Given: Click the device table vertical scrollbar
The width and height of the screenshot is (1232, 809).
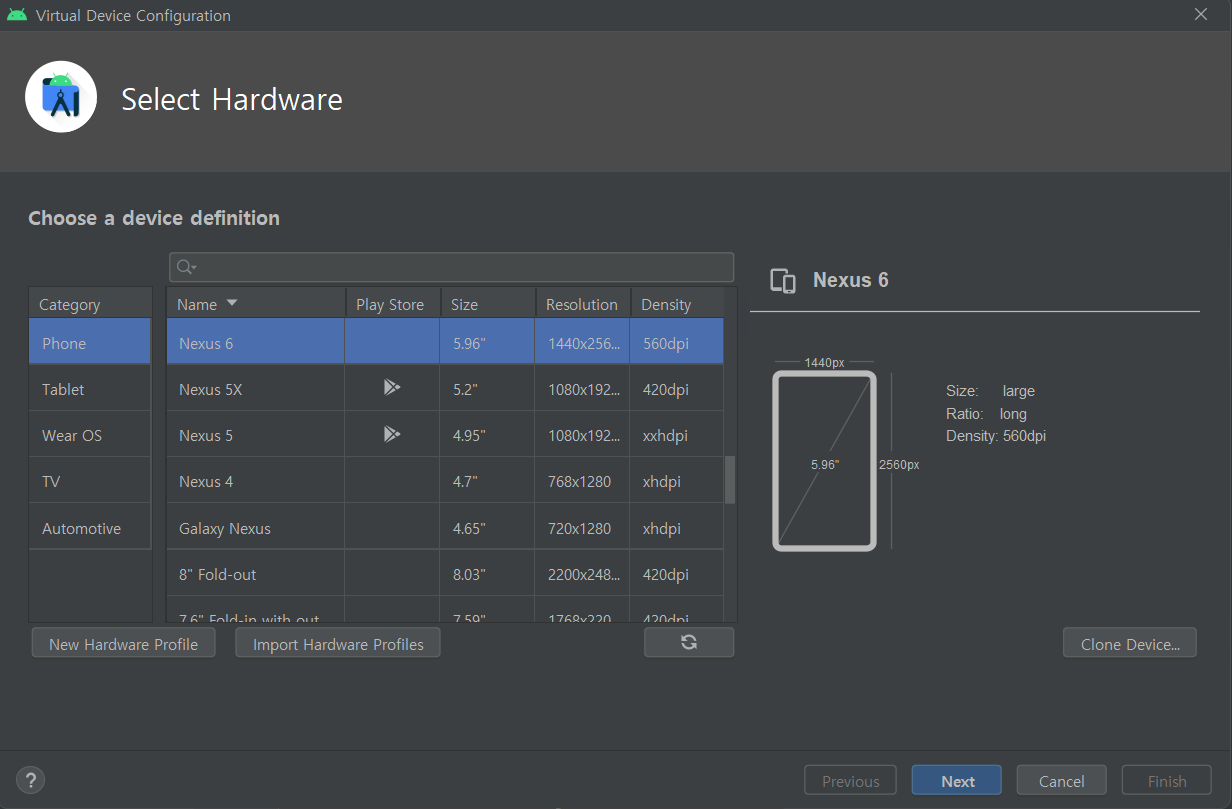Looking at the screenshot, I should point(730,480).
